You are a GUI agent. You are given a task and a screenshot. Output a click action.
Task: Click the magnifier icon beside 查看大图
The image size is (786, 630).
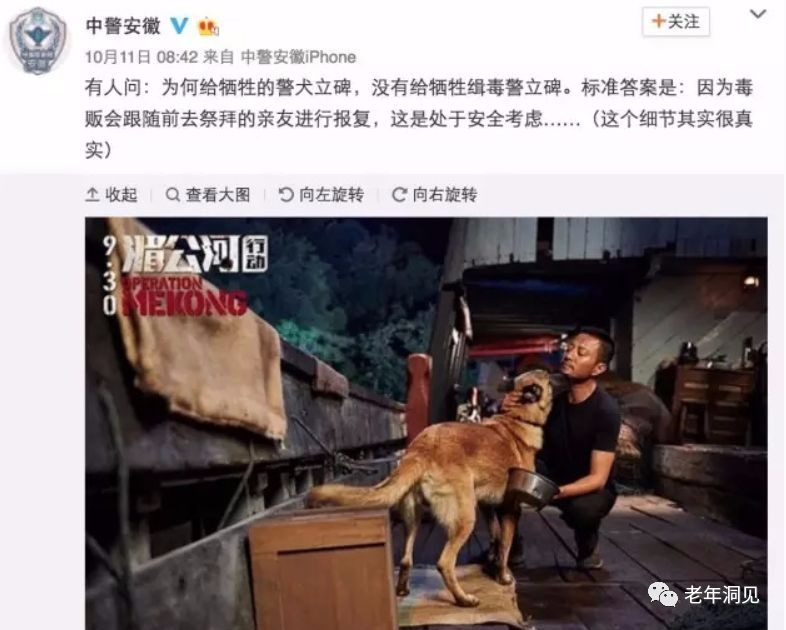click(x=172, y=194)
